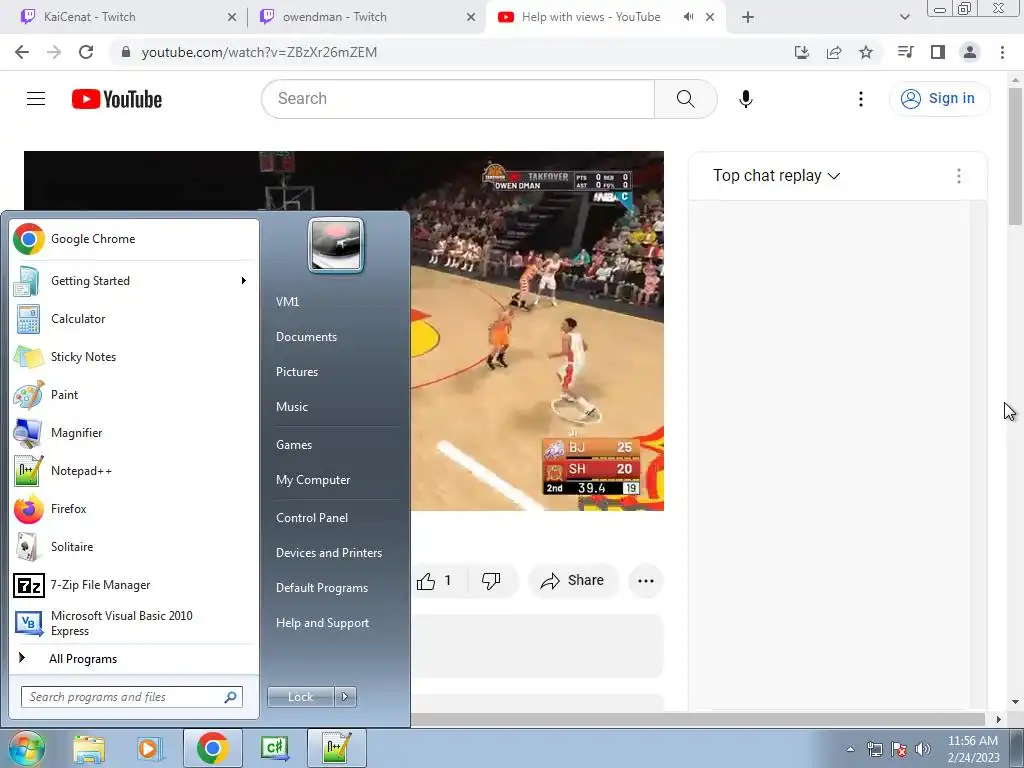The height and width of the screenshot is (768, 1024).
Task: Dislike the video with thumbs down
Action: point(491,581)
